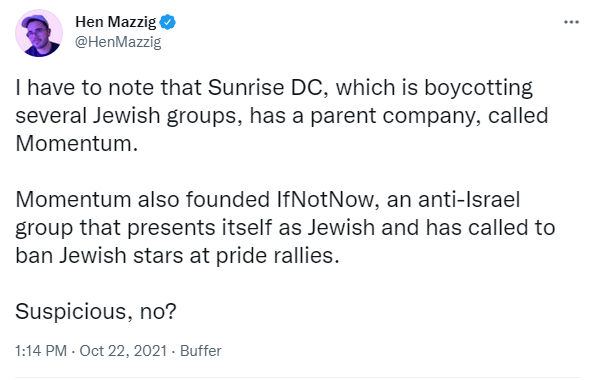
Task: Click the words pride rallies
Action: tap(277, 256)
